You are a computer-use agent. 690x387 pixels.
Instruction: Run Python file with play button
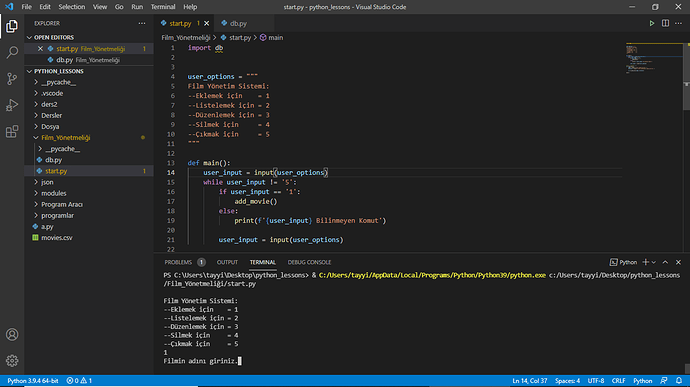point(652,23)
